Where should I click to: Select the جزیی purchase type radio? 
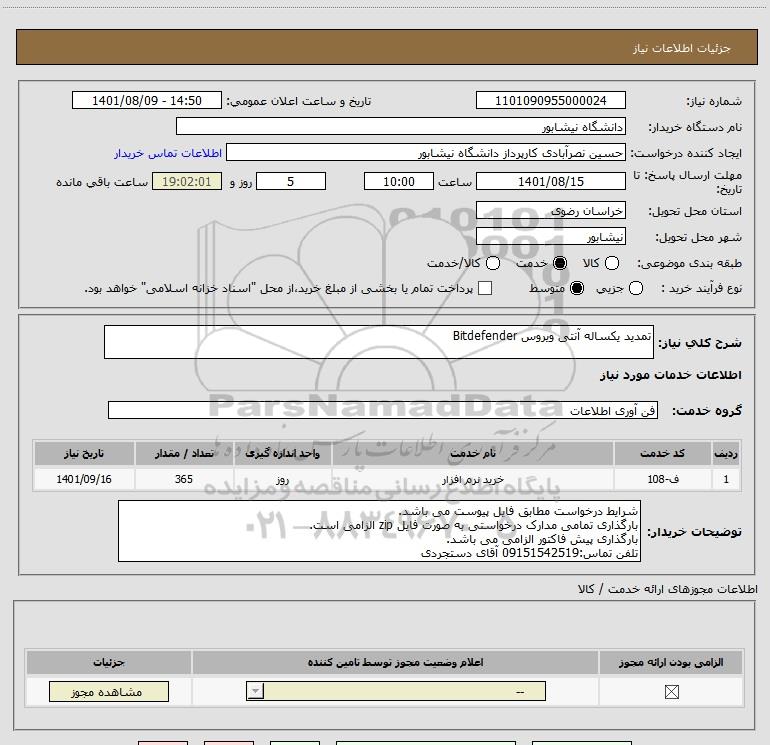pyautogui.click(x=636, y=288)
